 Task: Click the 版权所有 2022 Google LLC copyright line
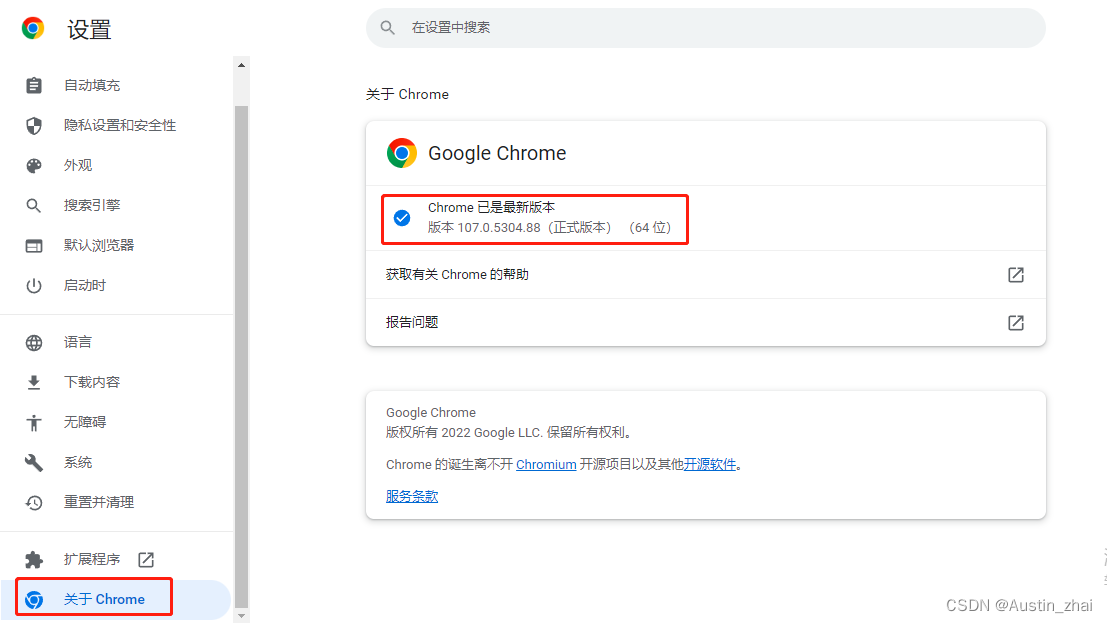(x=508, y=432)
